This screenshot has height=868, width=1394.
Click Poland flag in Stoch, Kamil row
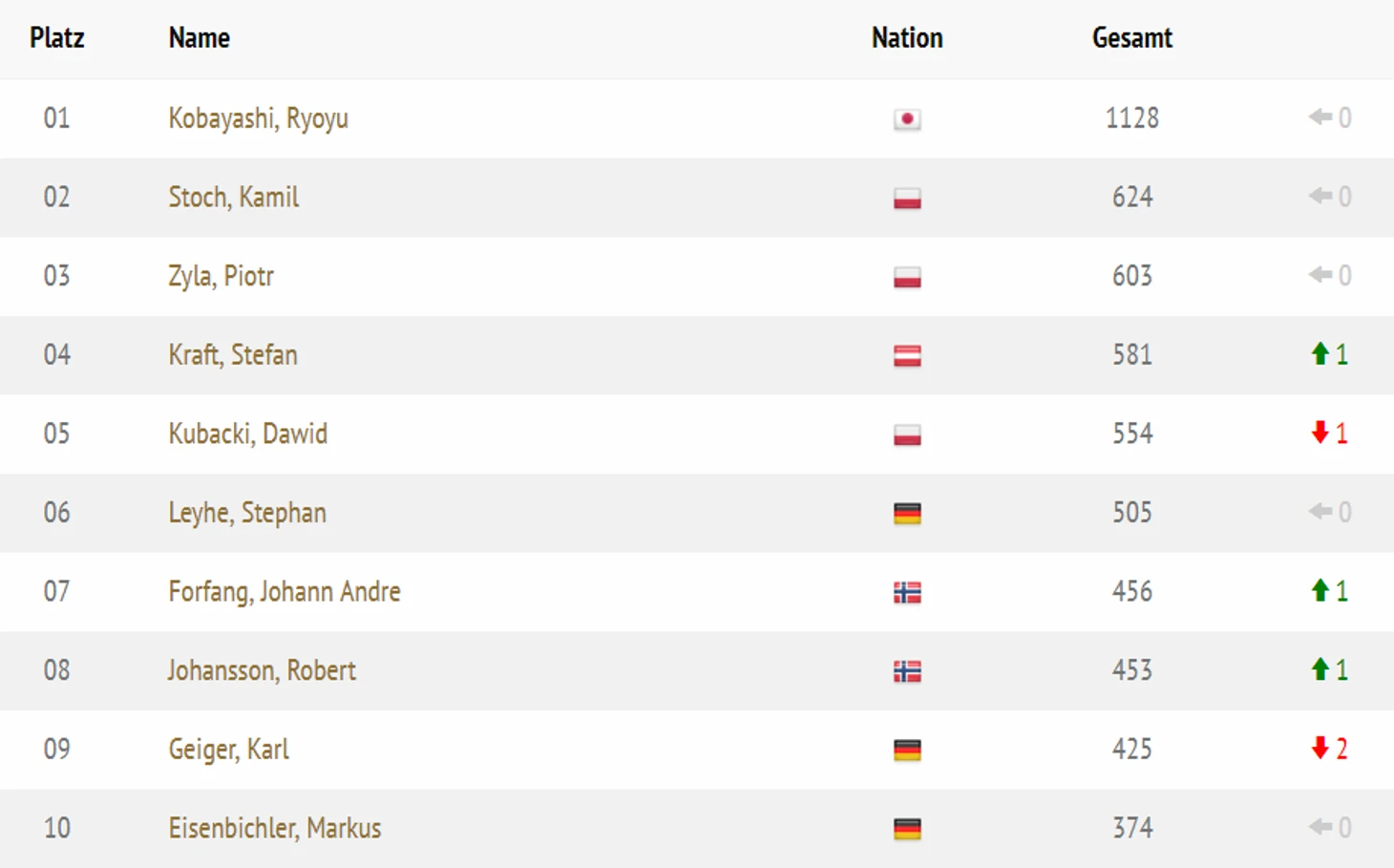(907, 199)
